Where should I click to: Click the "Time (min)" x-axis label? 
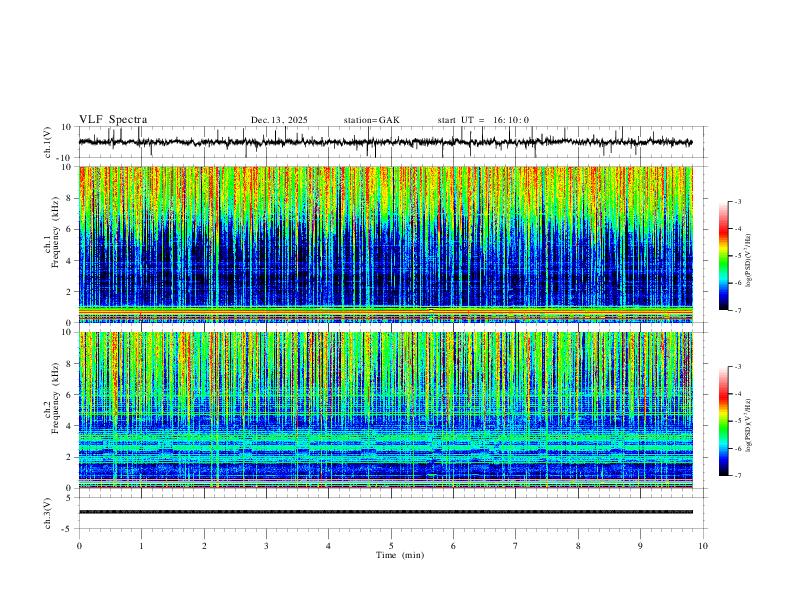[x=400, y=555]
